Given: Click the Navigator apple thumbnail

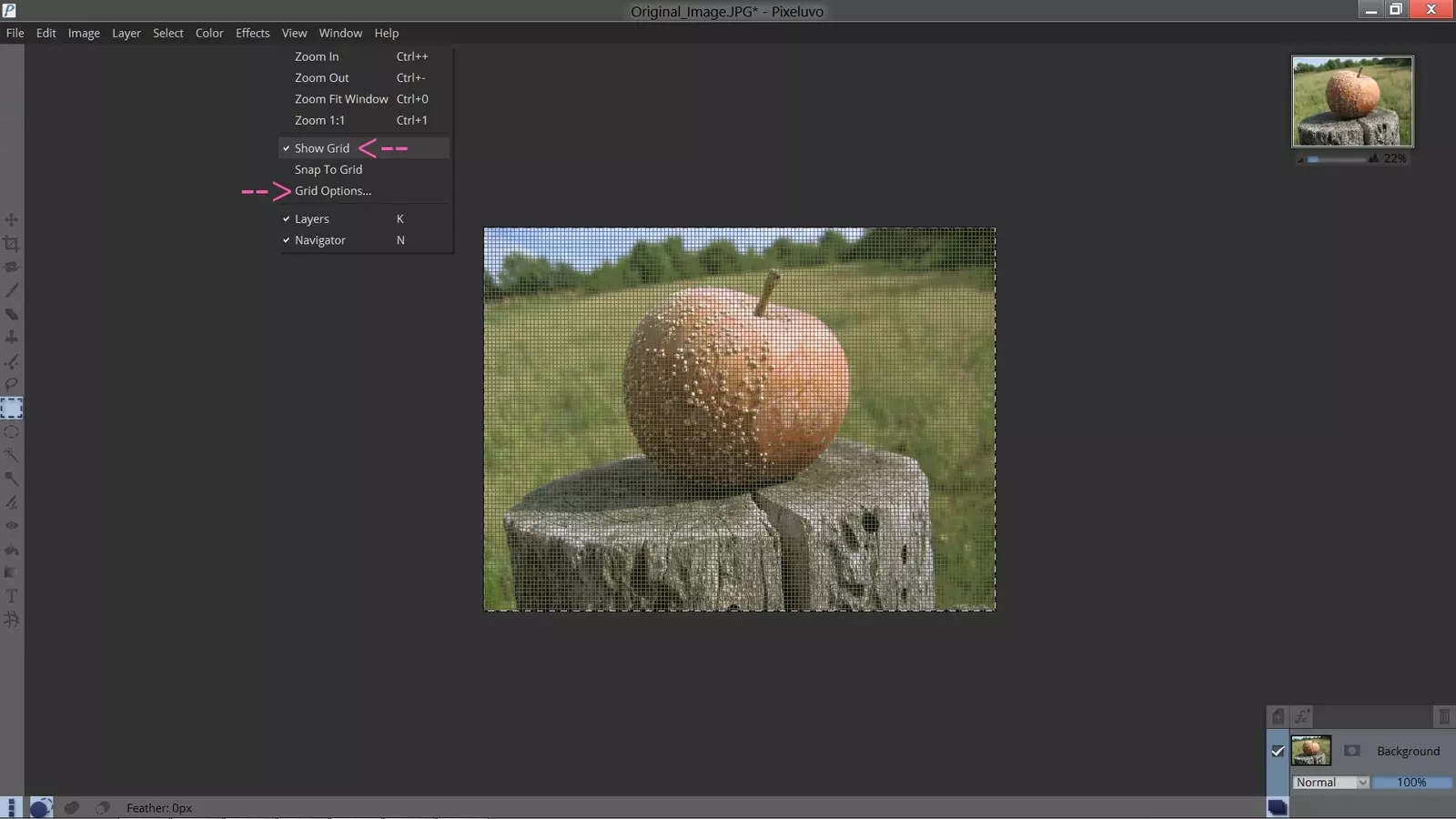Looking at the screenshot, I should click(1352, 101).
